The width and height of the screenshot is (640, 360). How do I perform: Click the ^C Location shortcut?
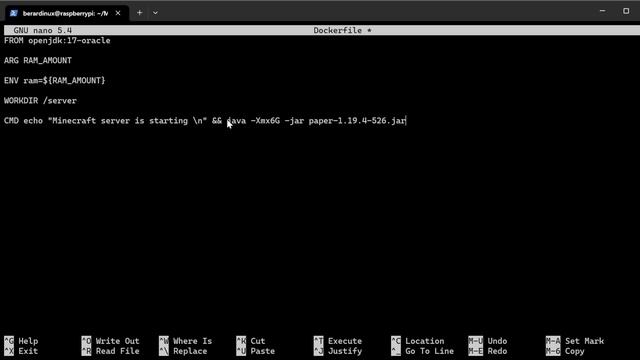point(418,341)
